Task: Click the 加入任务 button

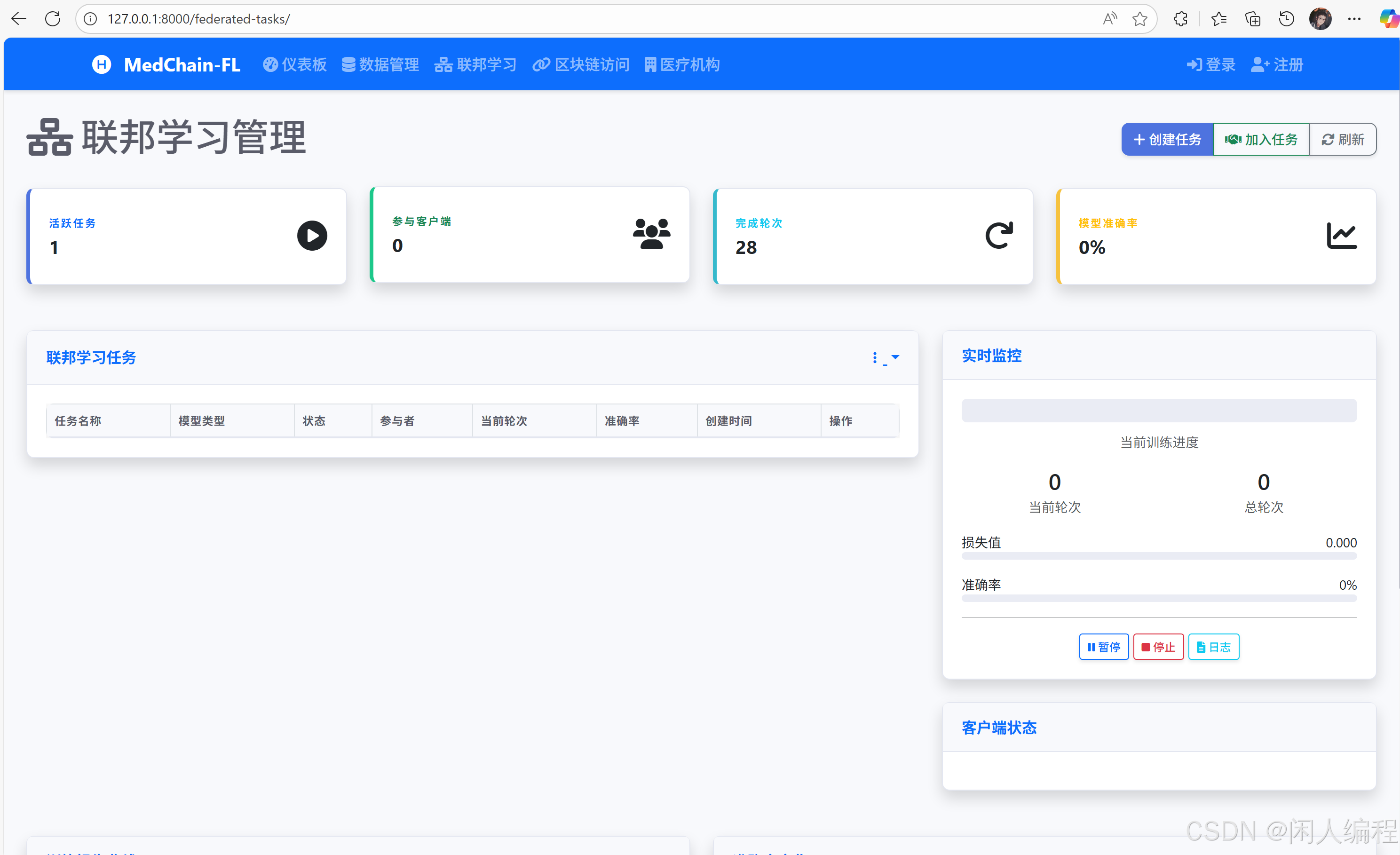Action: [1261, 139]
